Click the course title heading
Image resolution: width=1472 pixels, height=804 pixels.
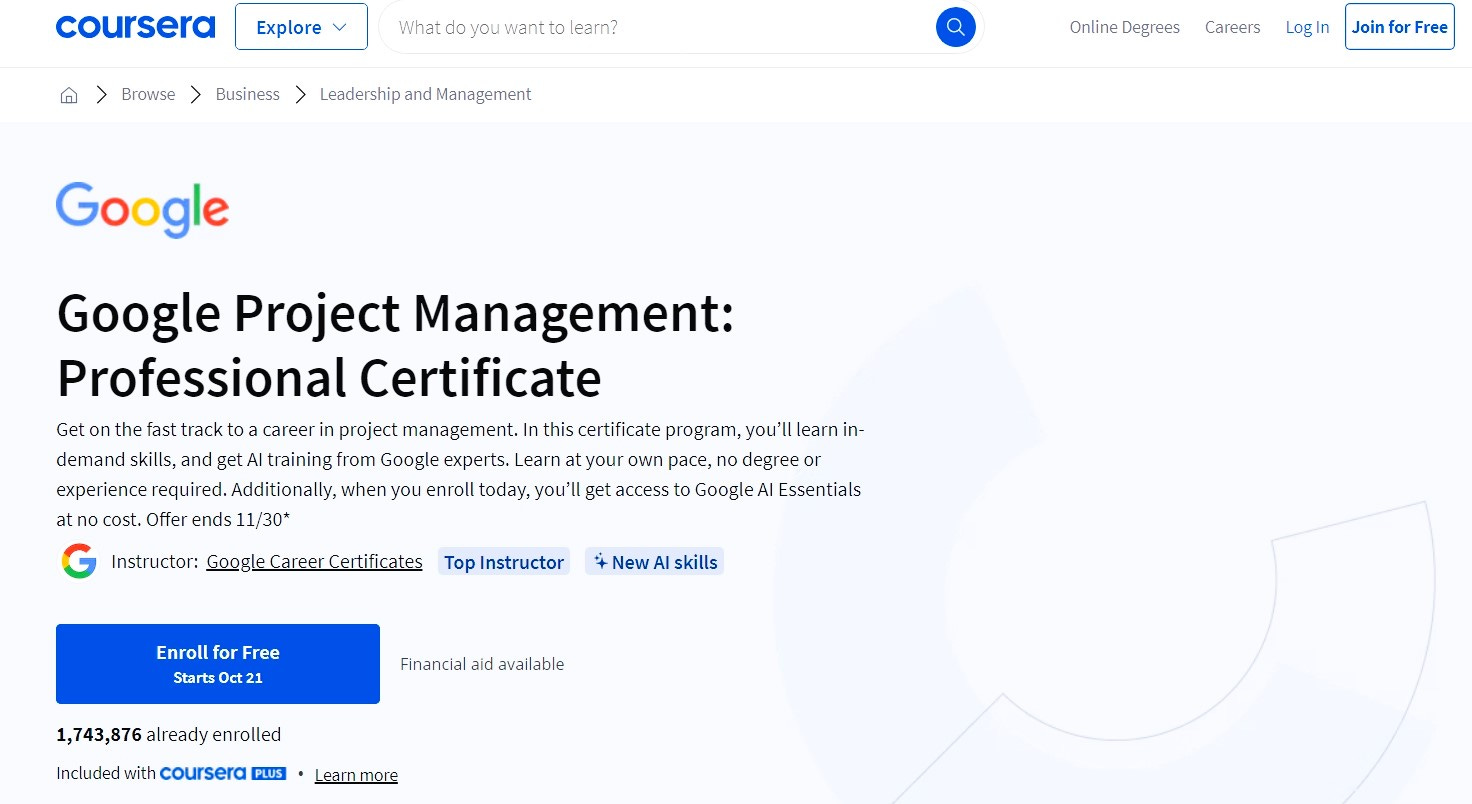pyautogui.click(x=395, y=345)
